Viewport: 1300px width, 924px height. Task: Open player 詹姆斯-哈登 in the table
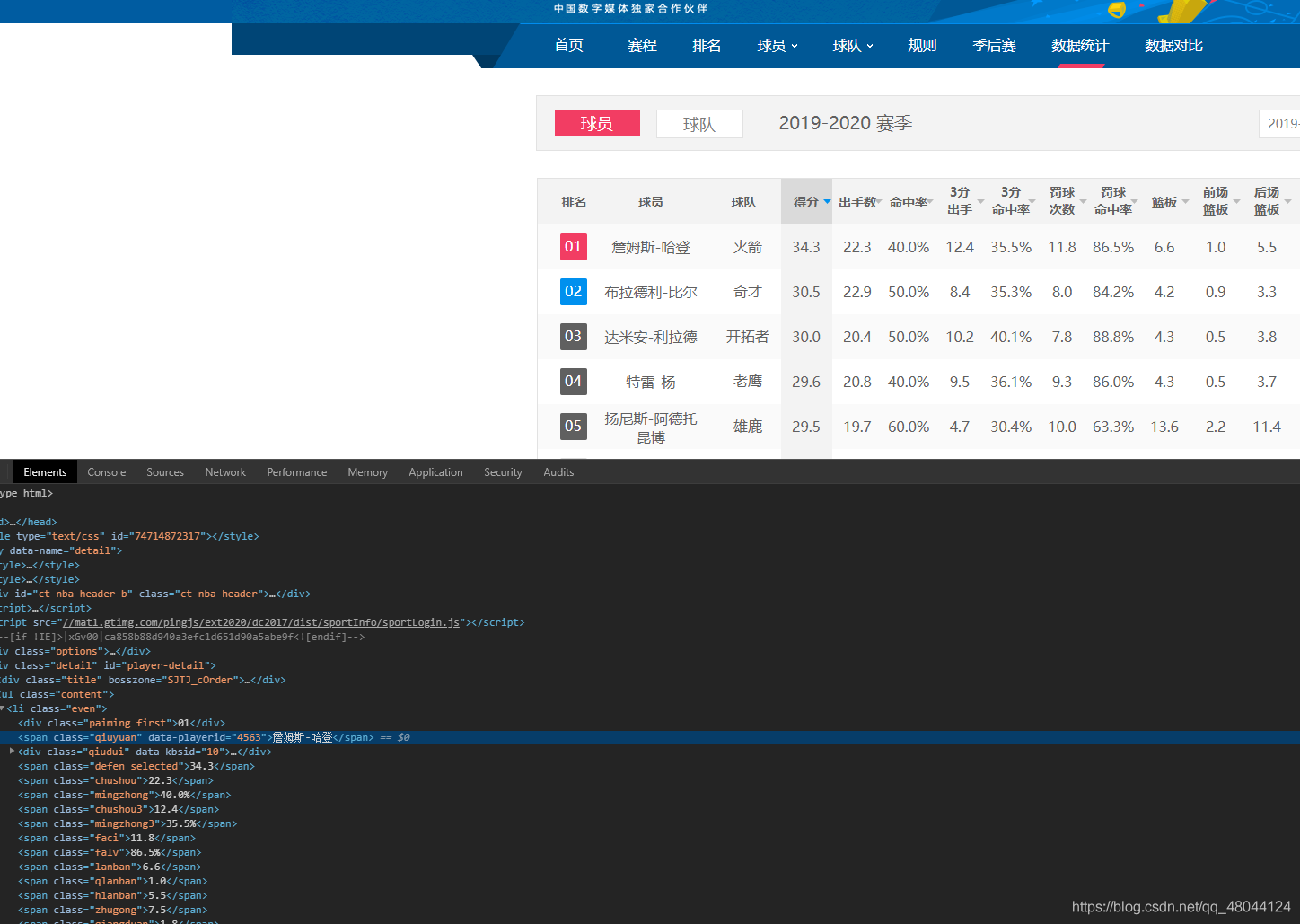pyautogui.click(x=651, y=247)
